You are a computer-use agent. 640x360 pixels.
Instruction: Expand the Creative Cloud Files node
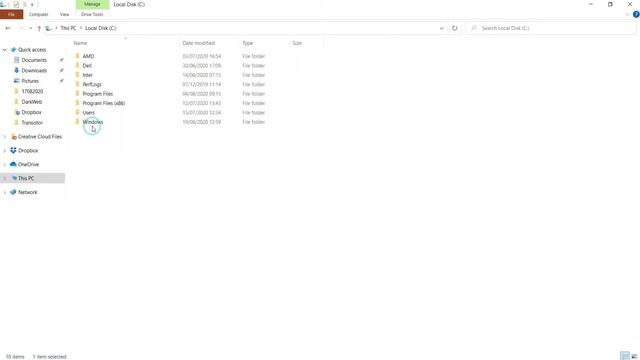4,137
